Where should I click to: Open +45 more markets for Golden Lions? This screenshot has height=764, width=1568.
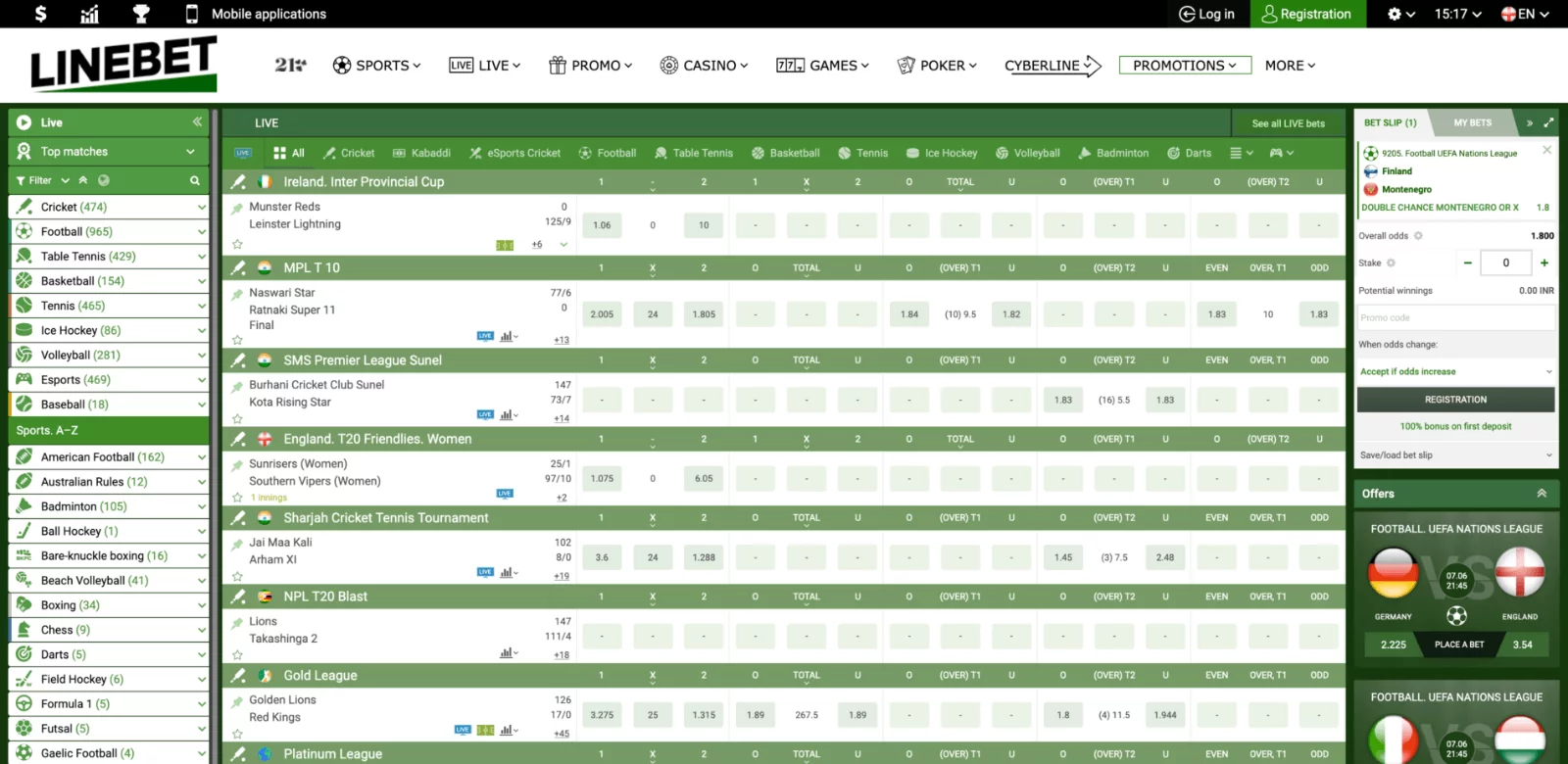click(562, 734)
